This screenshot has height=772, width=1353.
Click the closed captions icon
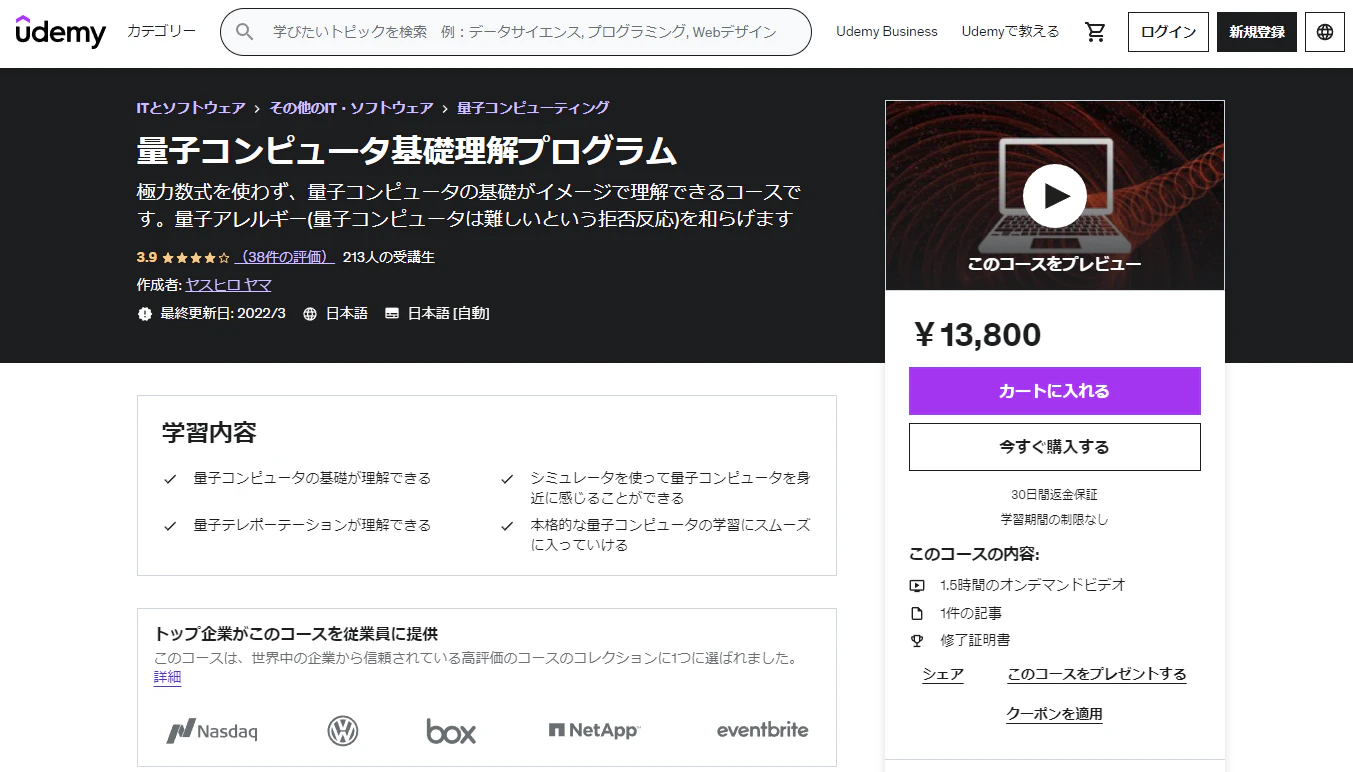(392, 313)
